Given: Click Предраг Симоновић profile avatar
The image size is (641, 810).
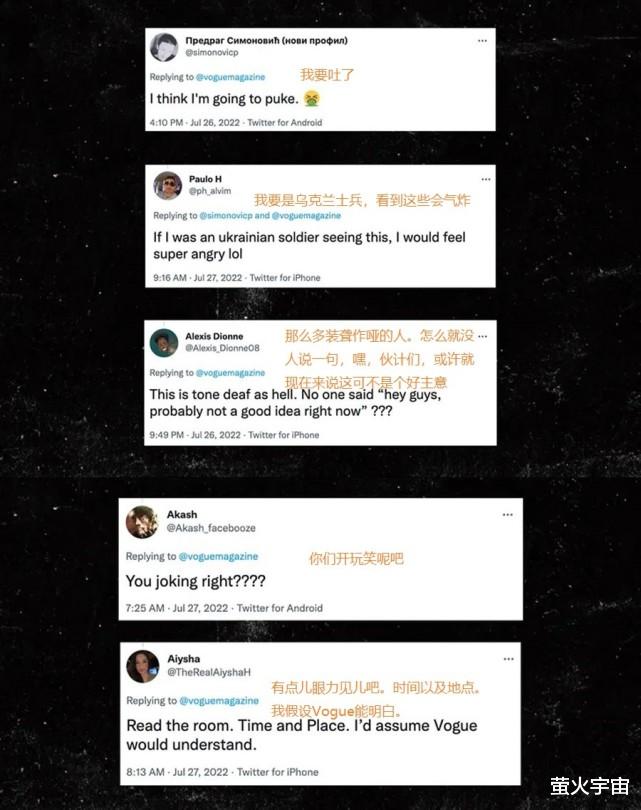Looking at the screenshot, I should point(164,48).
